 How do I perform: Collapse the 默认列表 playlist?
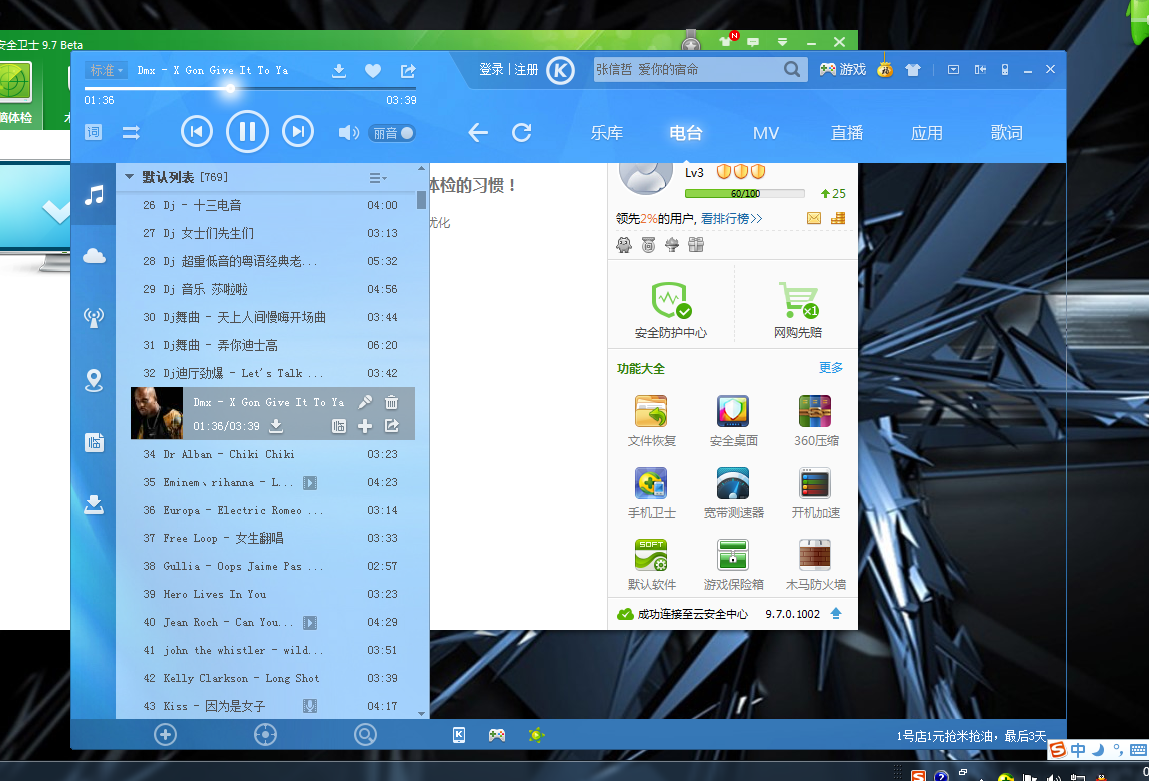point(129,177)
